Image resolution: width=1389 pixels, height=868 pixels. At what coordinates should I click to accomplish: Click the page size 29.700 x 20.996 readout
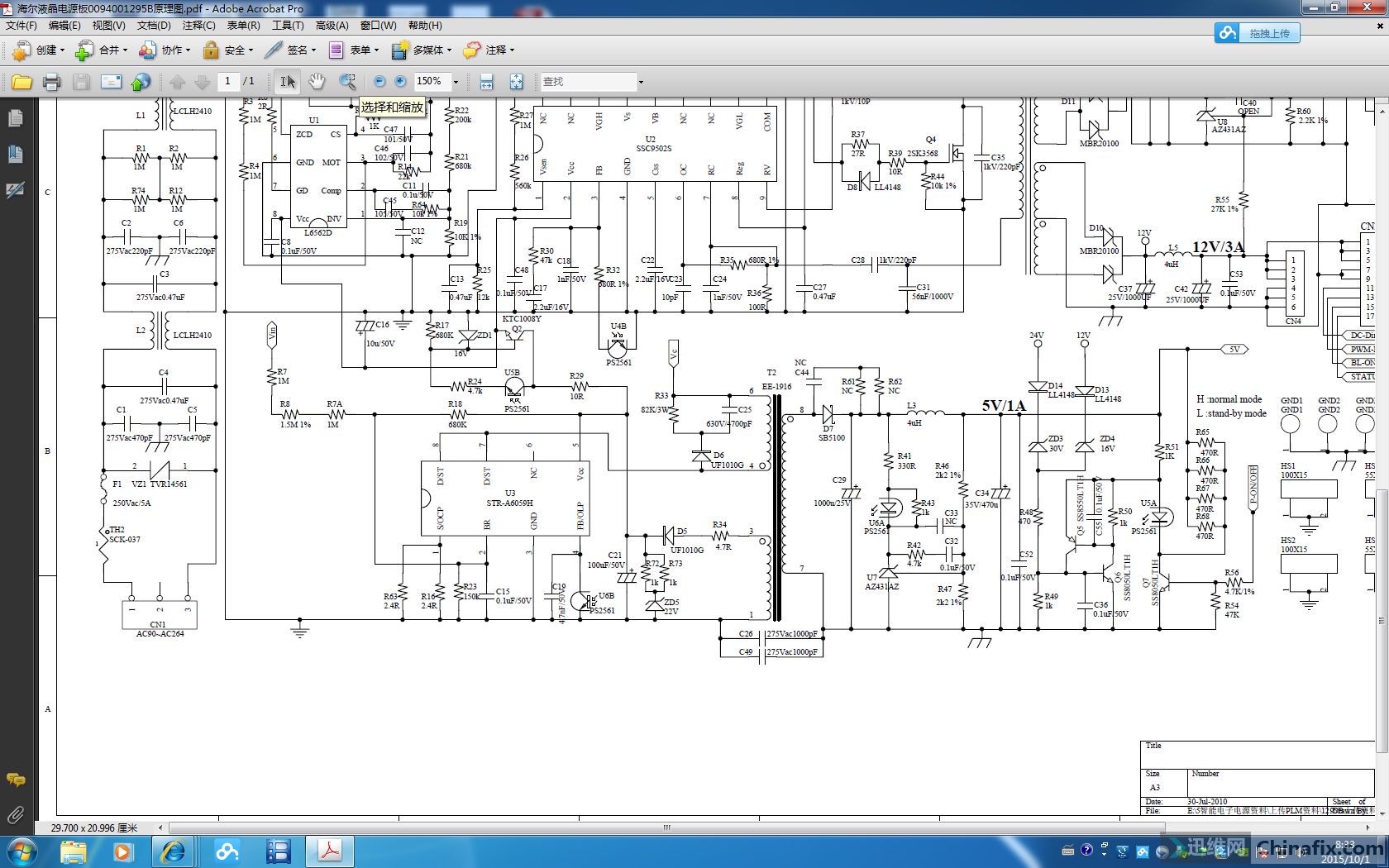(x=94, y=827)
